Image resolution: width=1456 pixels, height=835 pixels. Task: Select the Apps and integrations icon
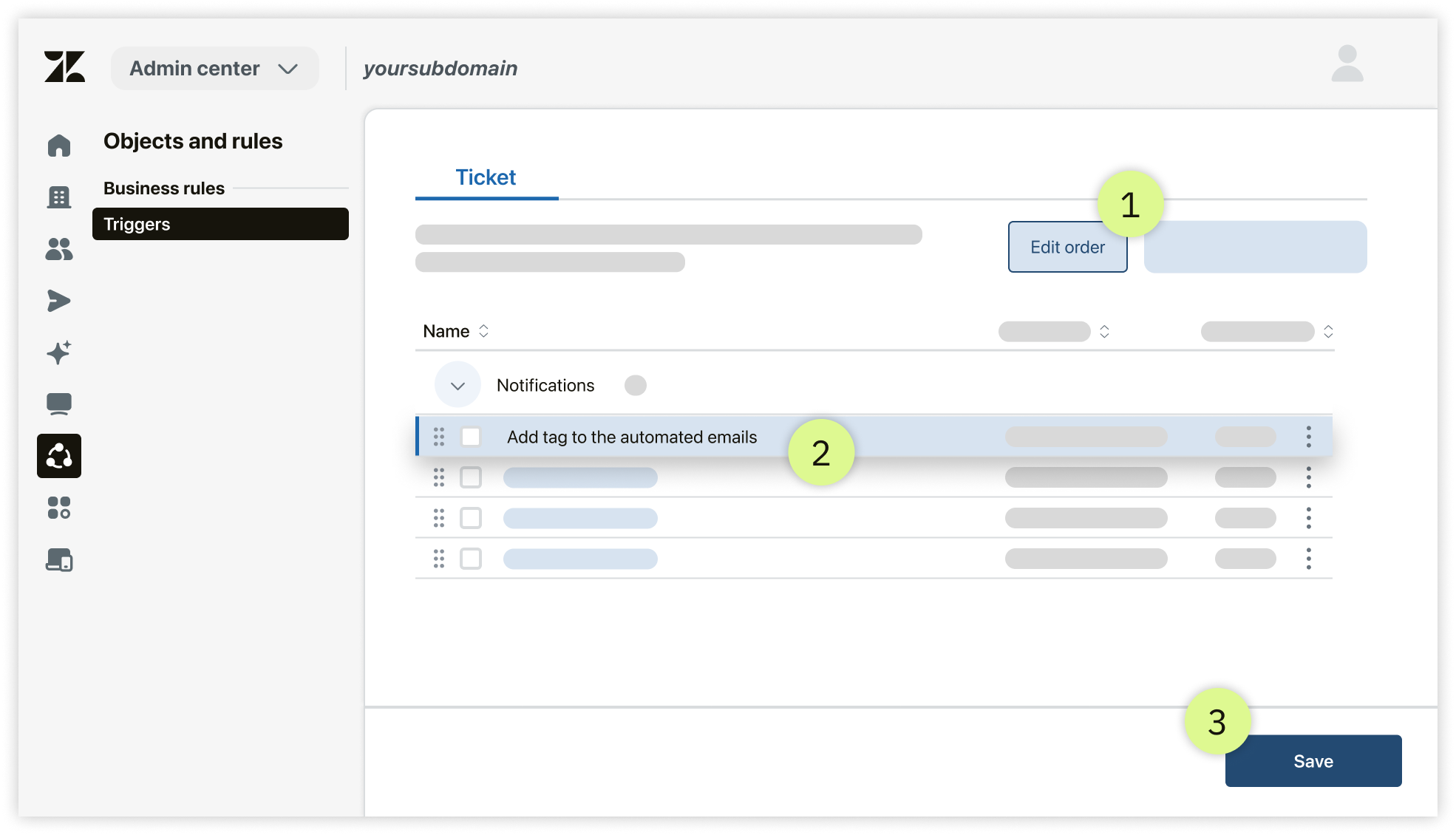(x=59, y=508)
